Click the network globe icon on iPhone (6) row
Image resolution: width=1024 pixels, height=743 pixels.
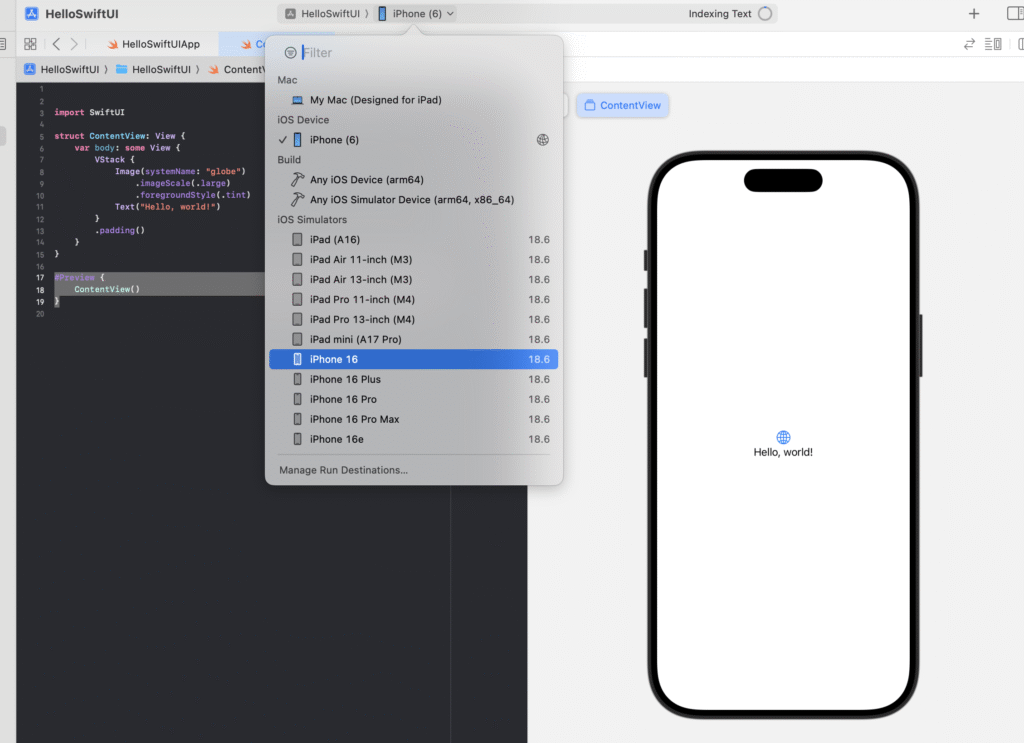pos(543,140)
